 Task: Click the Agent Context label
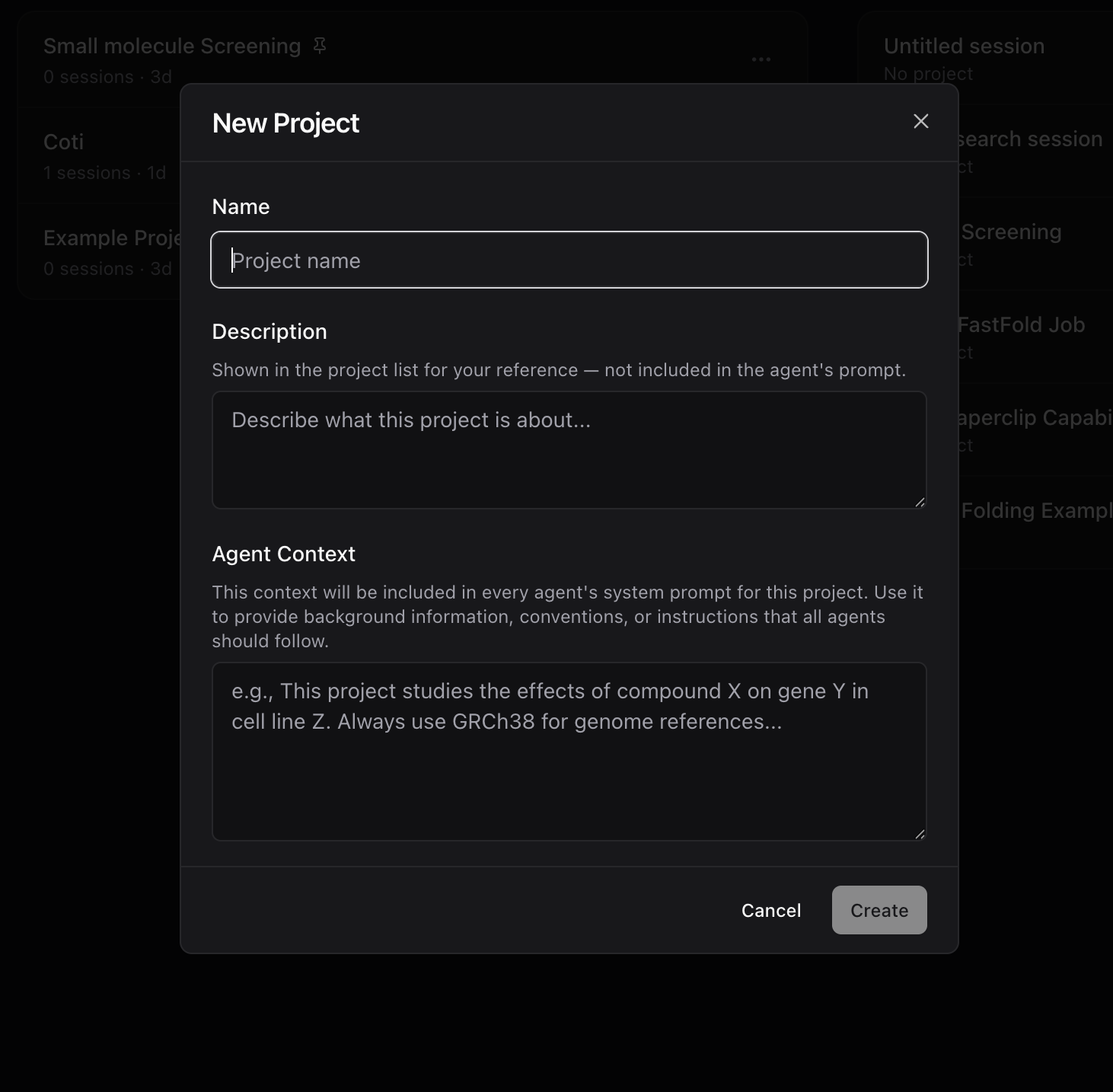pos(283,554)
